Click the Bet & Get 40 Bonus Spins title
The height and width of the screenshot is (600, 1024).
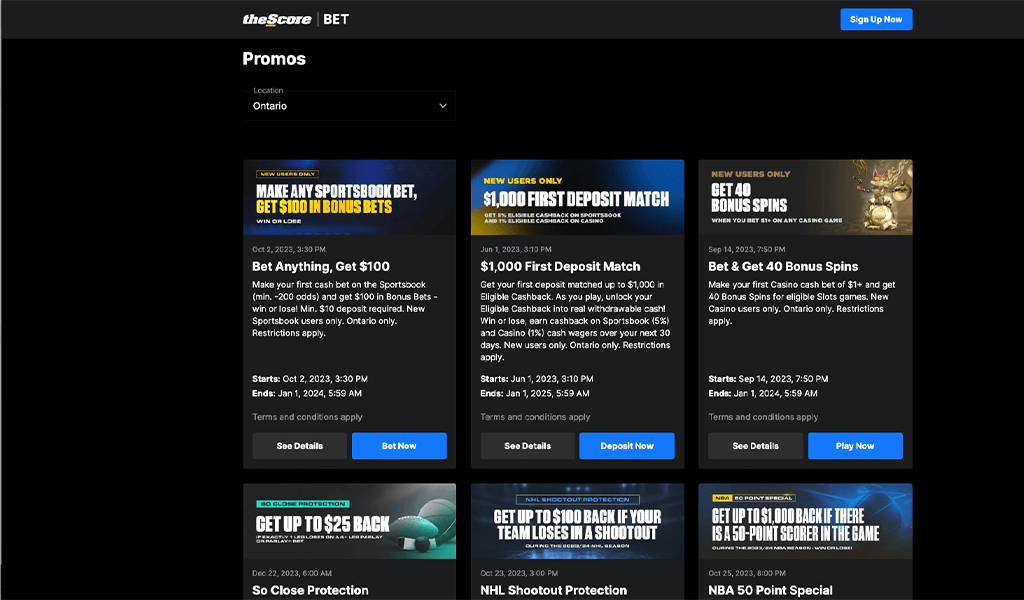pos(783,266)
